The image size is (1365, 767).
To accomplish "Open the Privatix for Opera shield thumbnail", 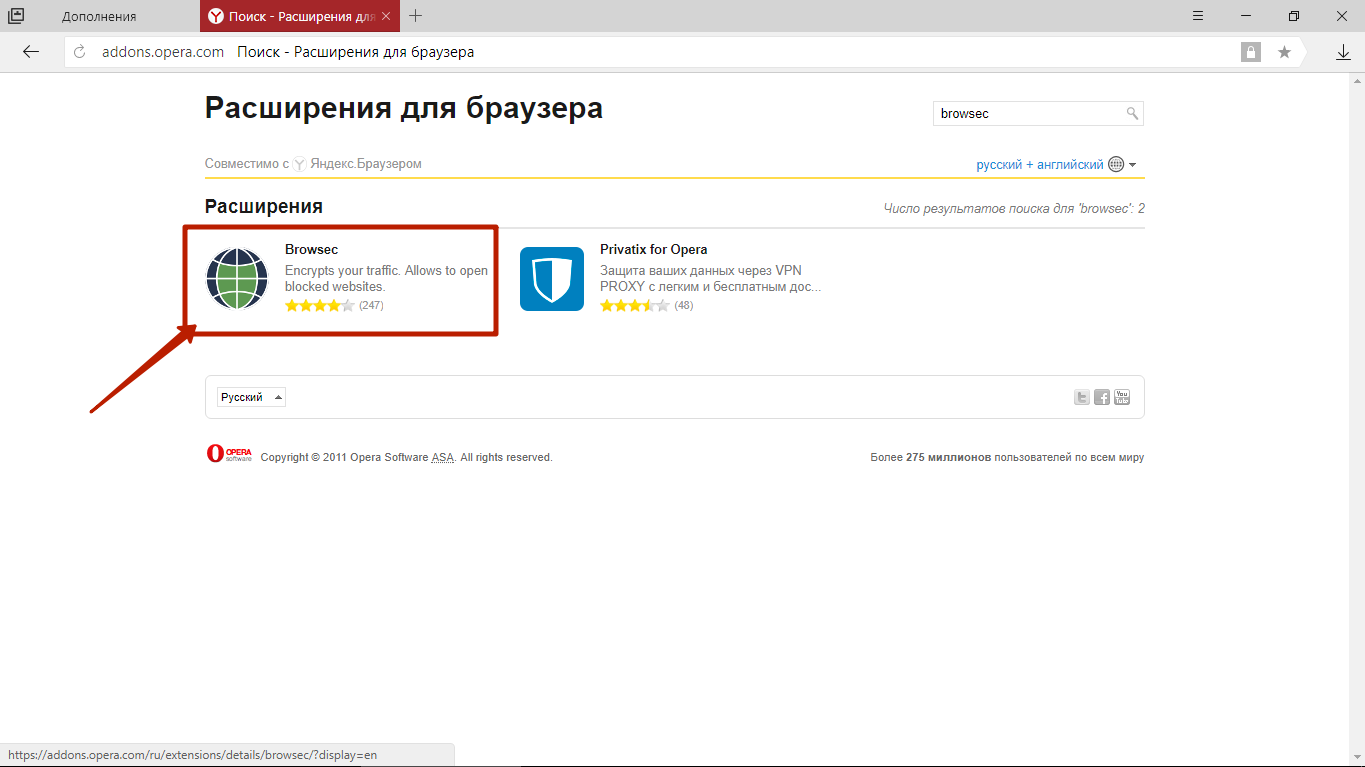I will click(x=552, y=279).
